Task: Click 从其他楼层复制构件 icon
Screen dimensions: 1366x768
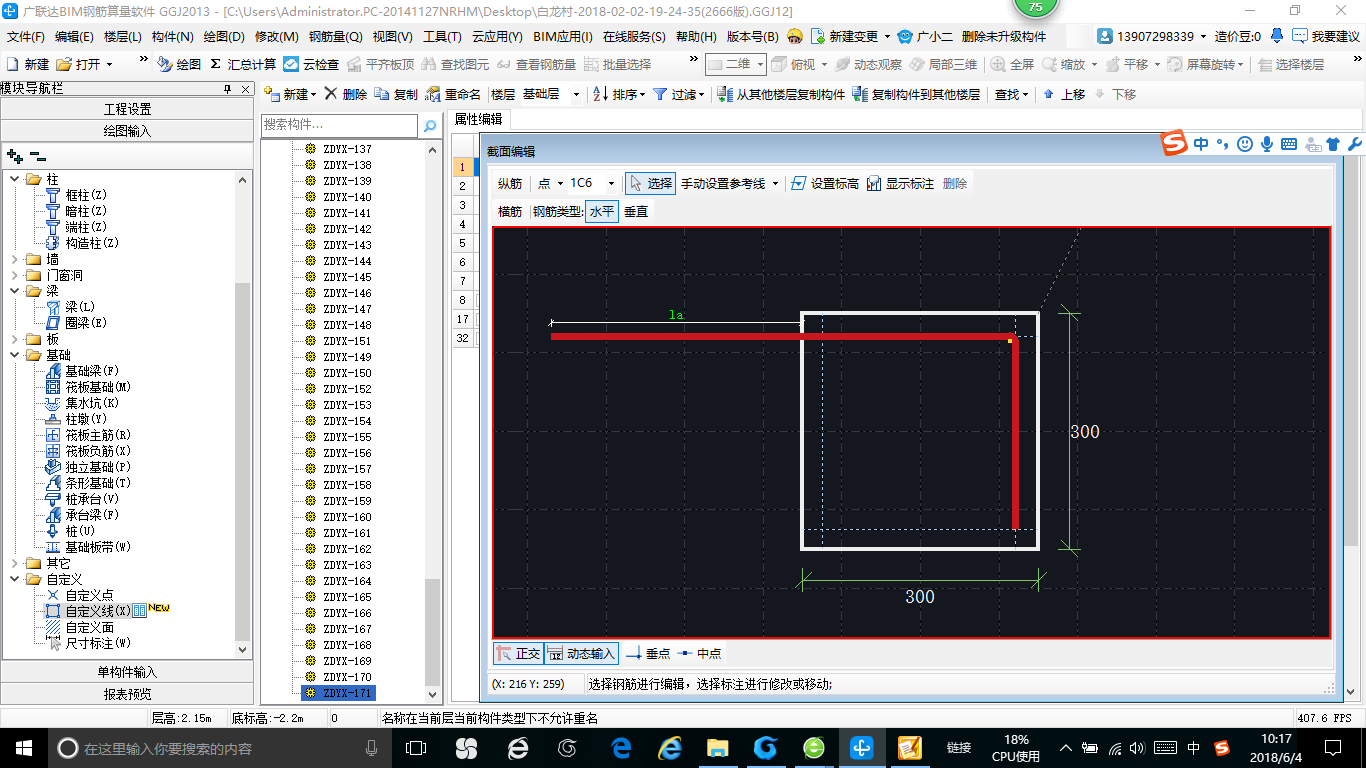Action: pyautogui.click(x=726, y=94)
